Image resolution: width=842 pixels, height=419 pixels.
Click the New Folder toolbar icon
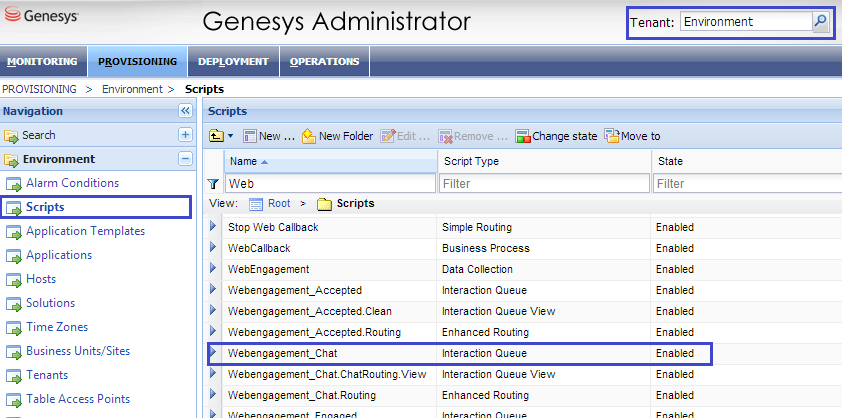tap(309, 136)
